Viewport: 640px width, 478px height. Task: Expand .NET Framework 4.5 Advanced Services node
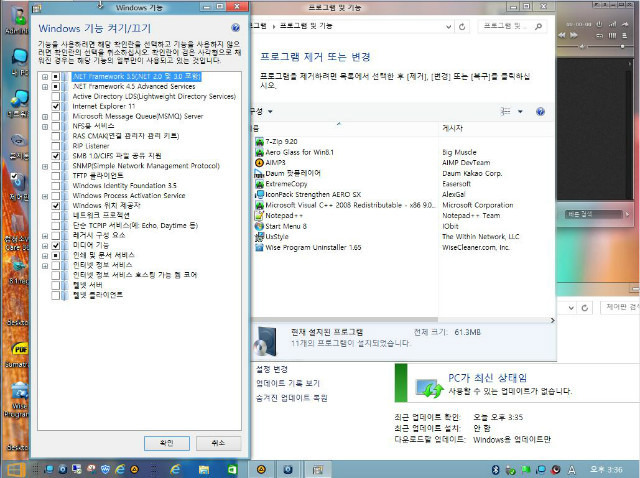click(x=45, y=87)
